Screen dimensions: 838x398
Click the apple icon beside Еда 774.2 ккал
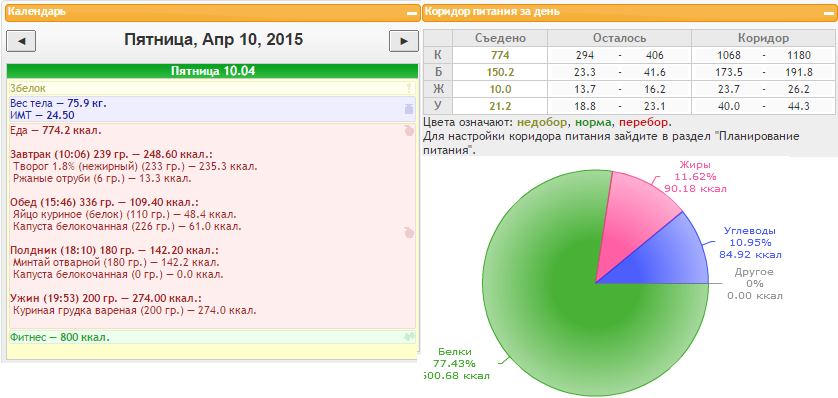[409, 130]
